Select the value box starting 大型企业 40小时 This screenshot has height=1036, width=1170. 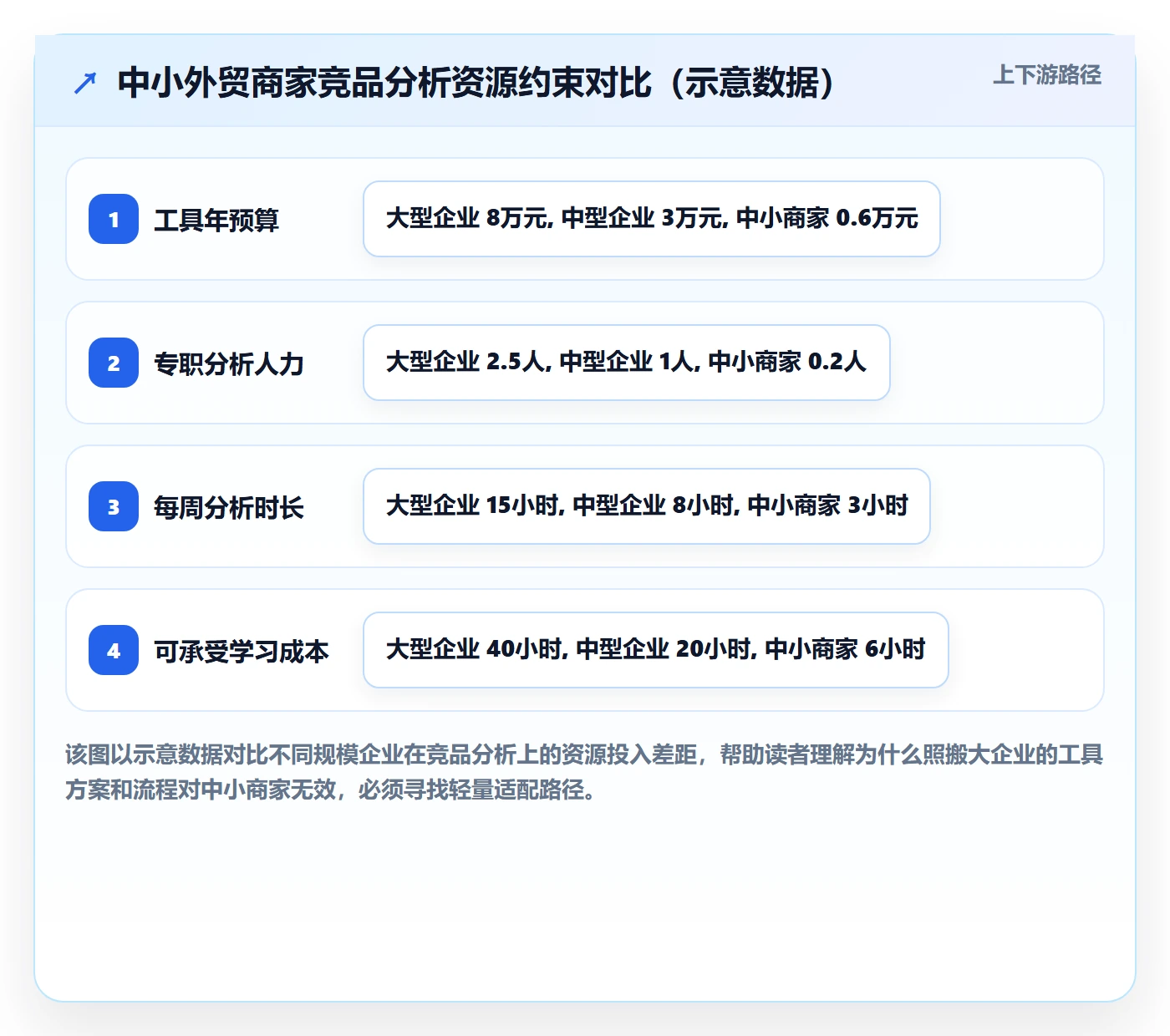coord(656,650)
